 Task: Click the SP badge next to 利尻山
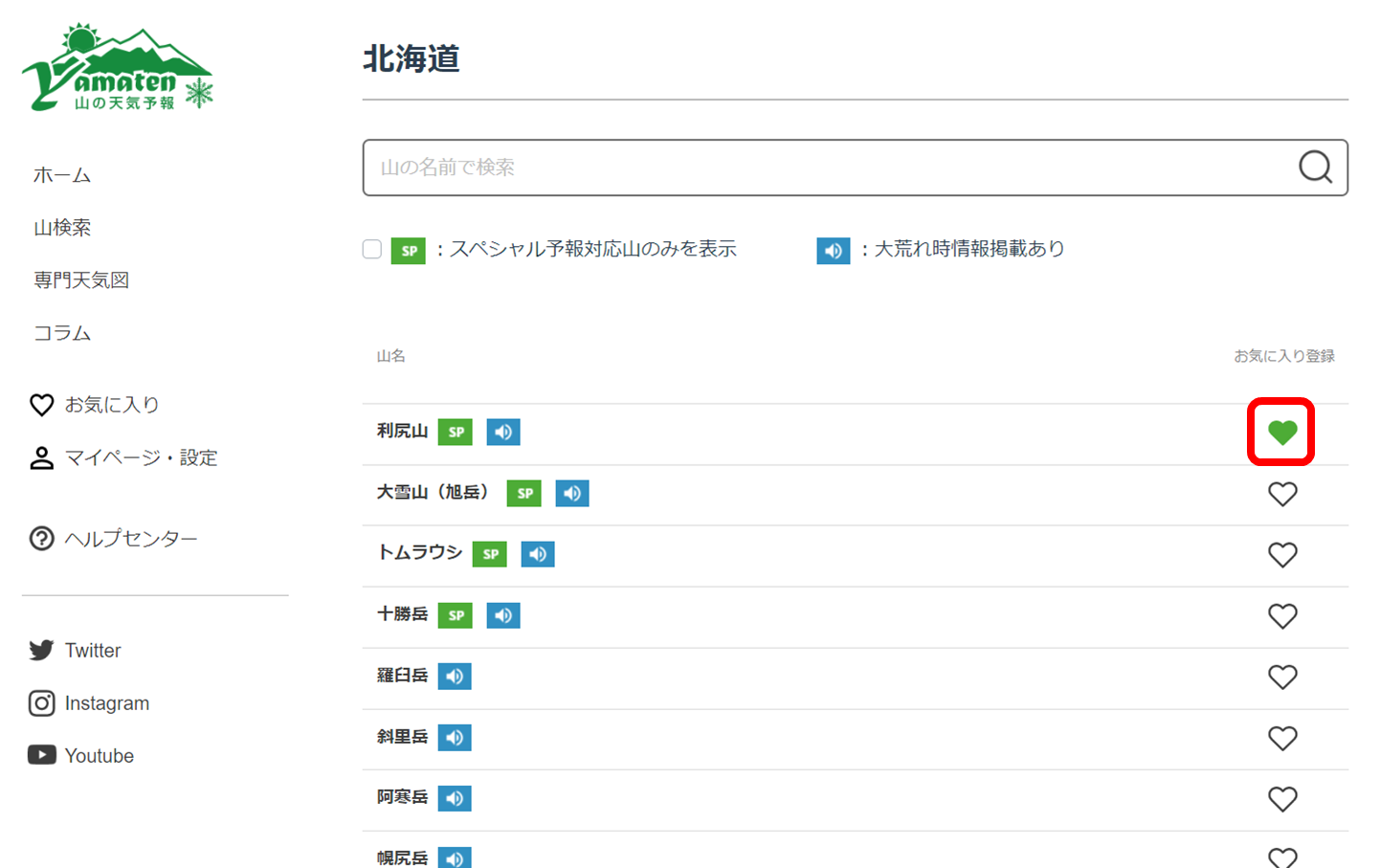[x=456, y=432]
